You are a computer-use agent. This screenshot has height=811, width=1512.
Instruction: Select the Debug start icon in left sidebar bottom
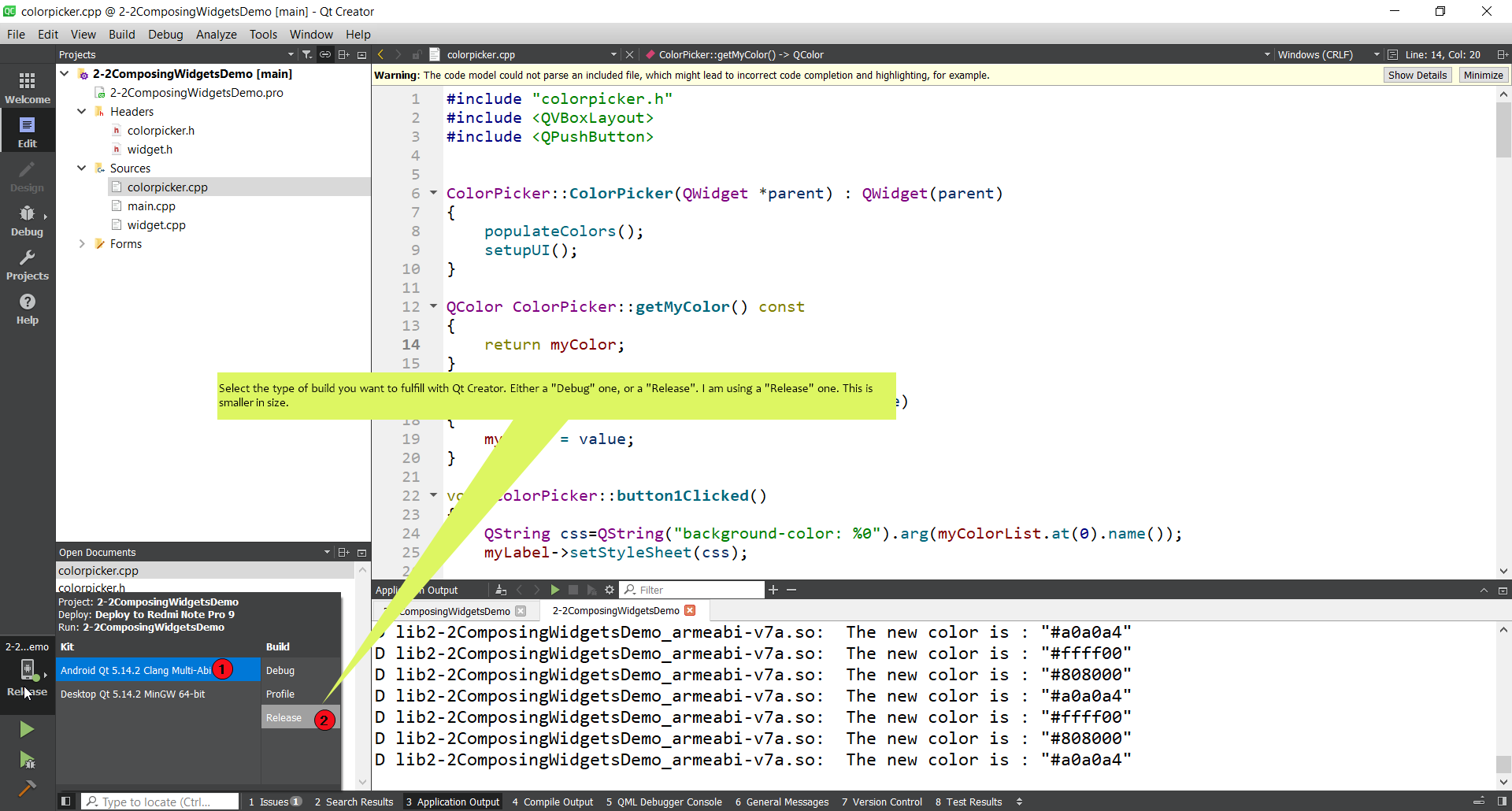(x=27, y=761)
